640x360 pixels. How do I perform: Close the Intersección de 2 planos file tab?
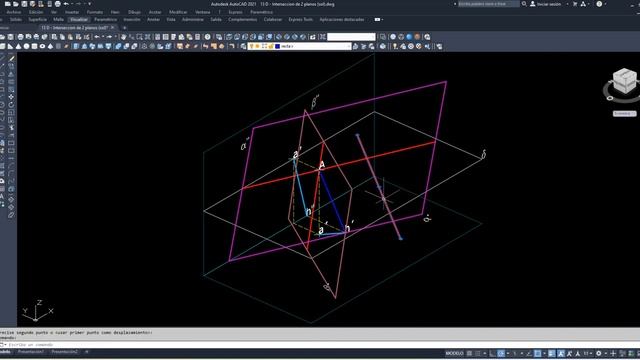113,28
